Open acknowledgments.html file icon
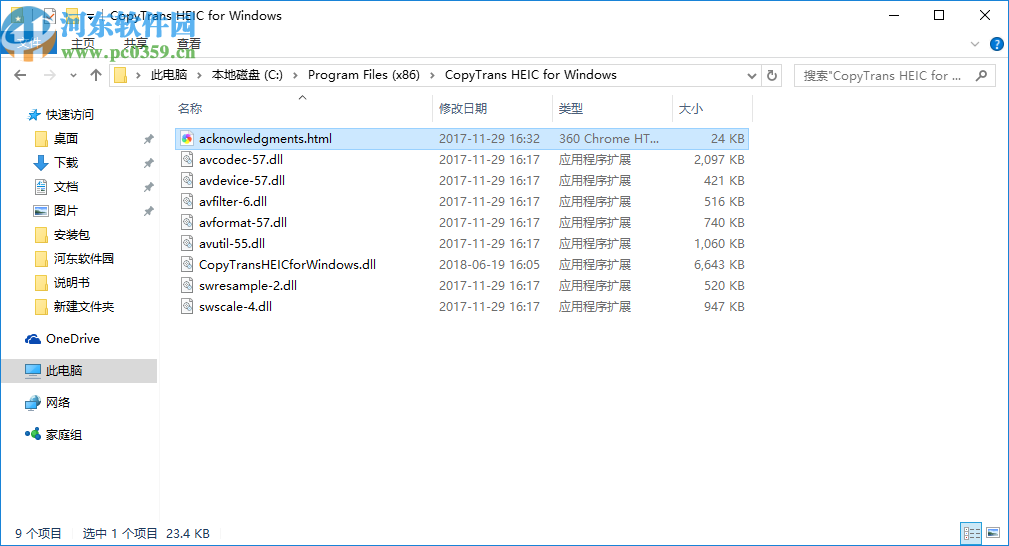Viewport: 1009px width, 546px height. pos(187,138)
